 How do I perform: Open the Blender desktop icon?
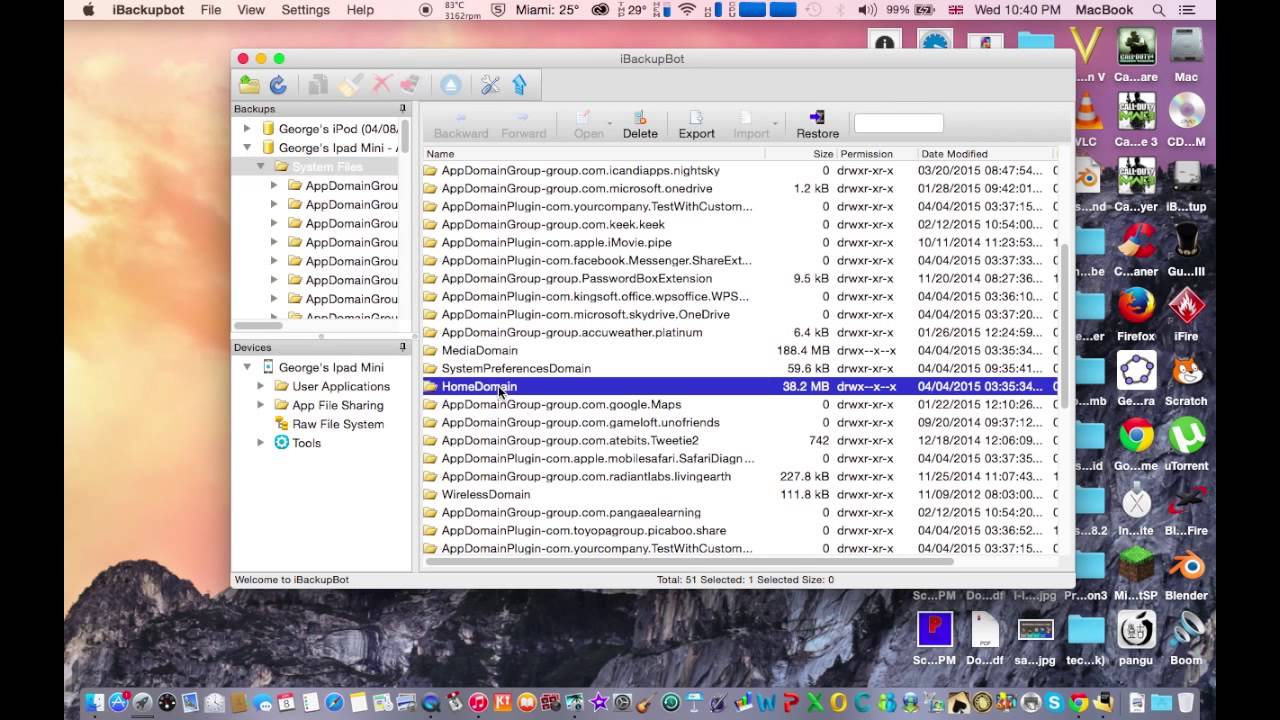click(1186, 575)
